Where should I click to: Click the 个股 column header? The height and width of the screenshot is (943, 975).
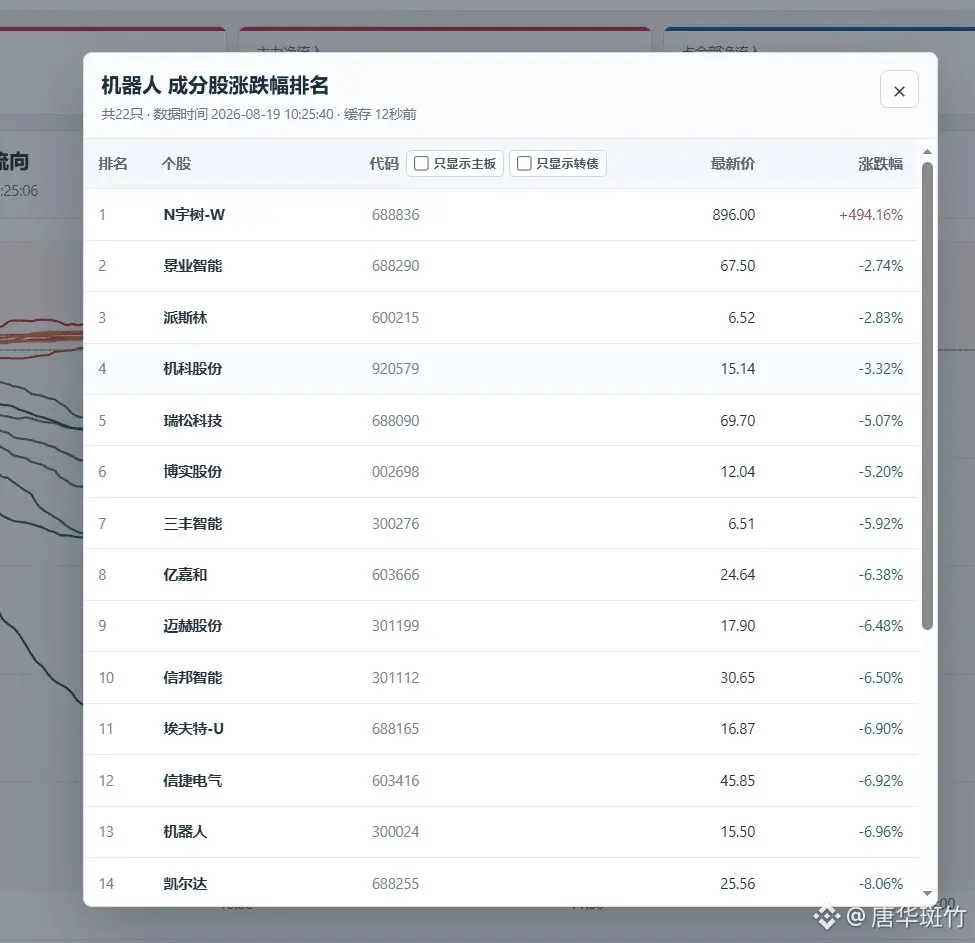coord(177,164)
